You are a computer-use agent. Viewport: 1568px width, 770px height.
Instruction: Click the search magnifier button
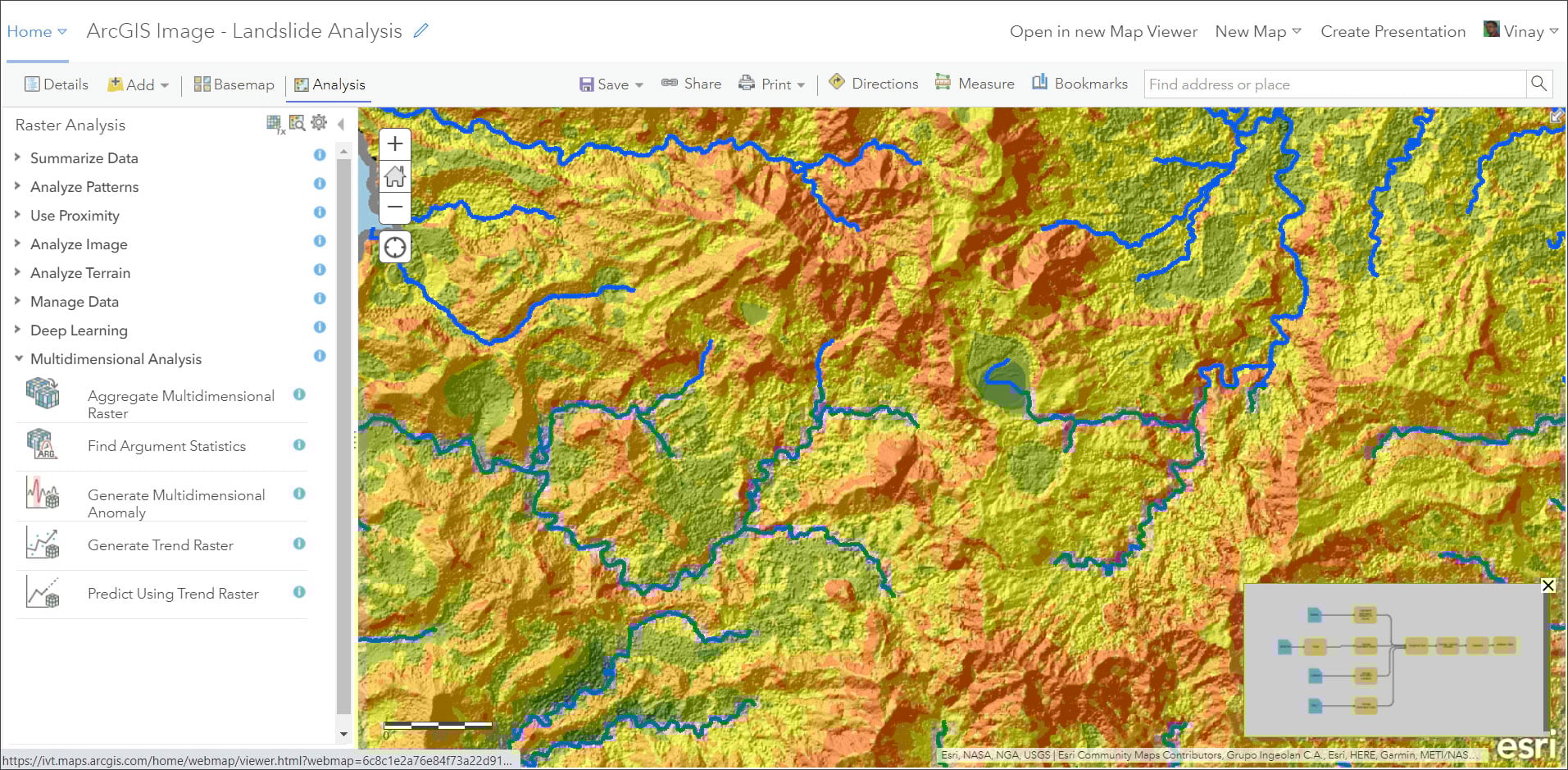point(1538,84)
